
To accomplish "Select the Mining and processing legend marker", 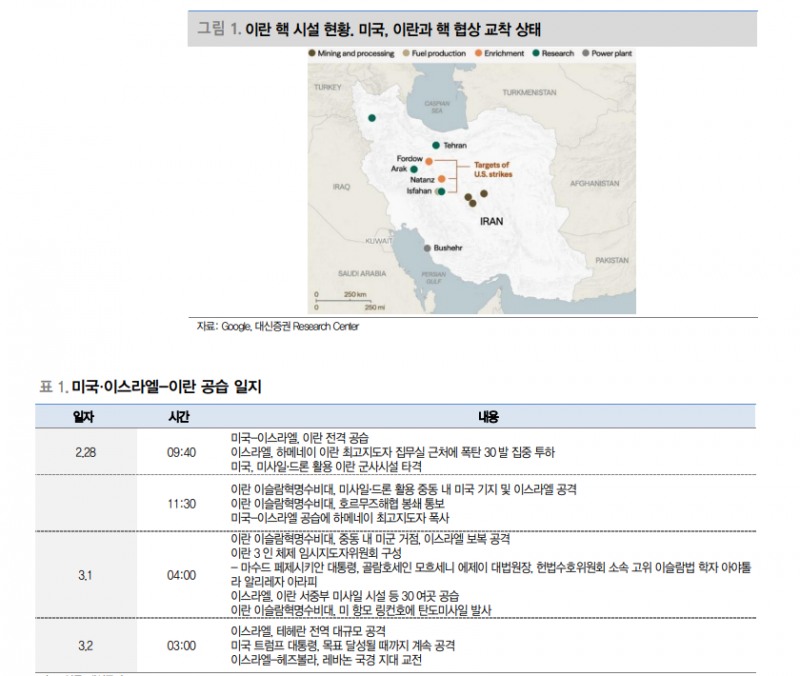I will (x=311, y=53).
